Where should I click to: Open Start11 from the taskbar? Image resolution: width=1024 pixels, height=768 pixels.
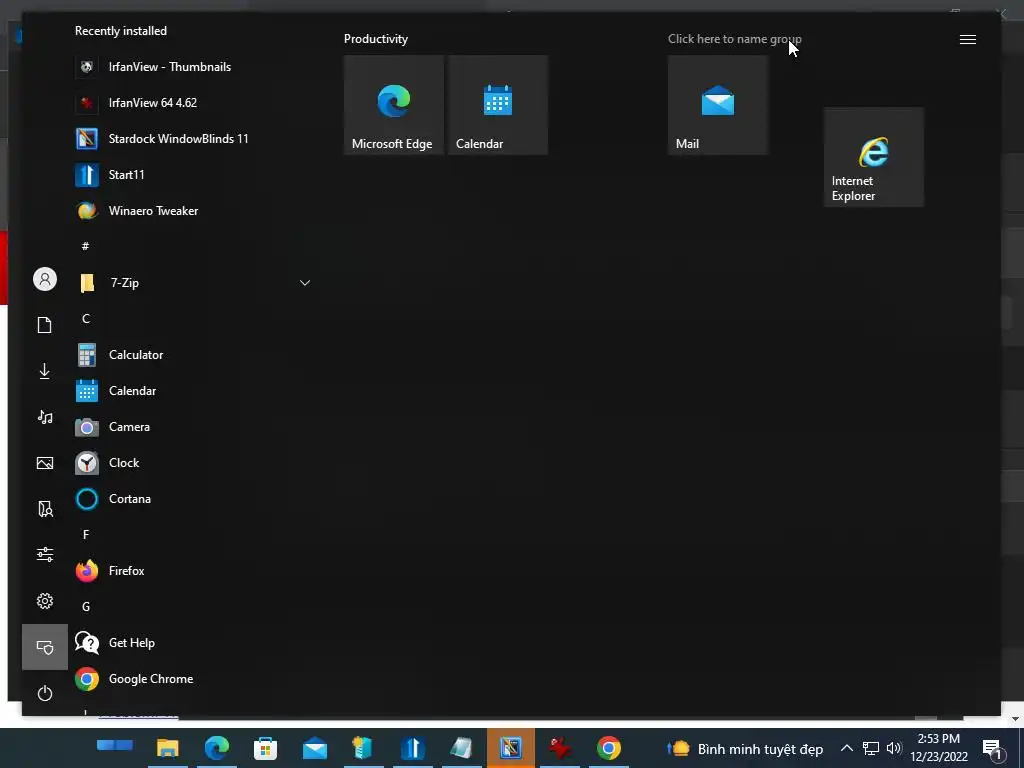click(413, 748)
